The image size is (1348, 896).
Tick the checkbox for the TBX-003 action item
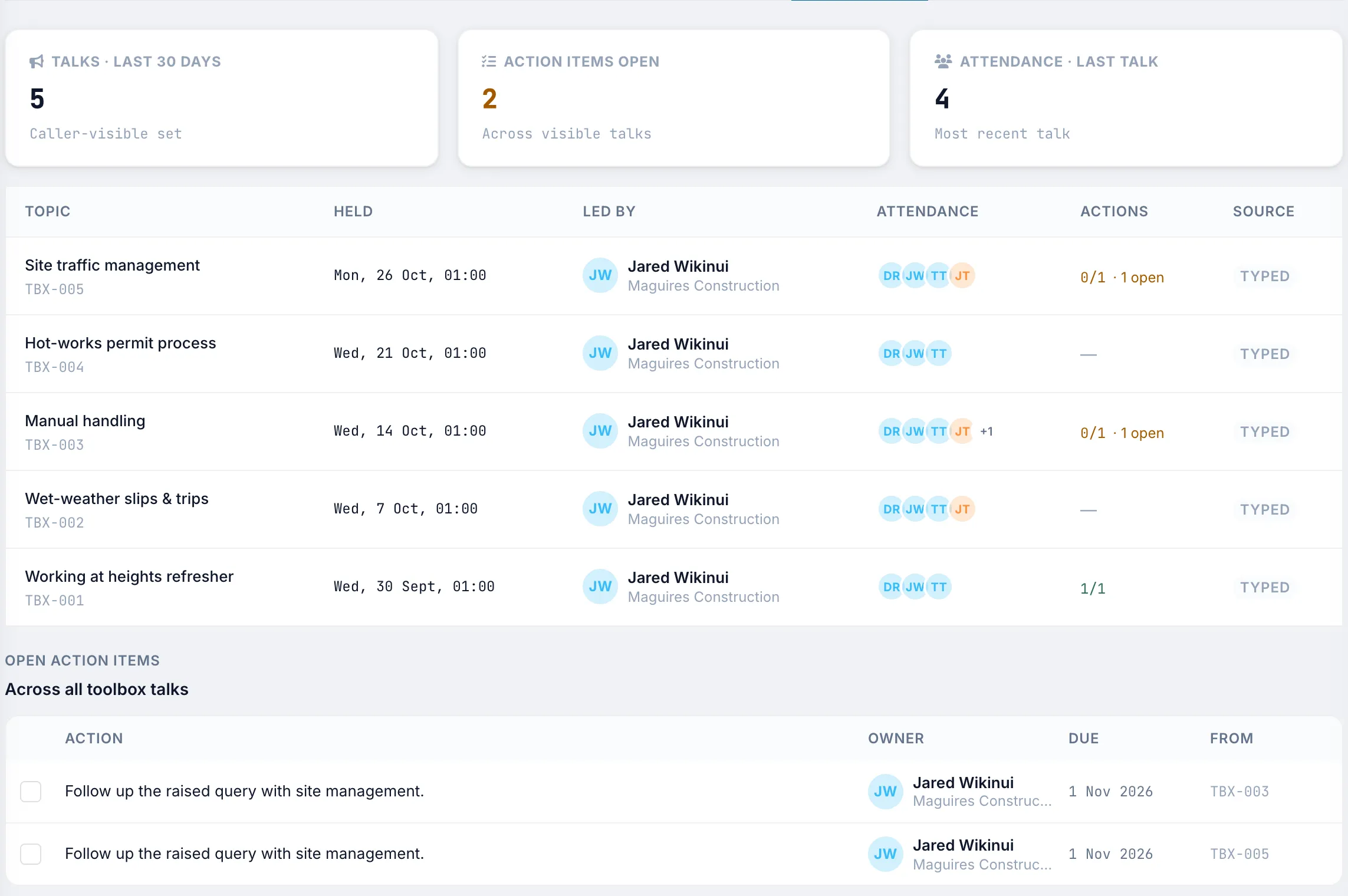click(x=31, y=792)
